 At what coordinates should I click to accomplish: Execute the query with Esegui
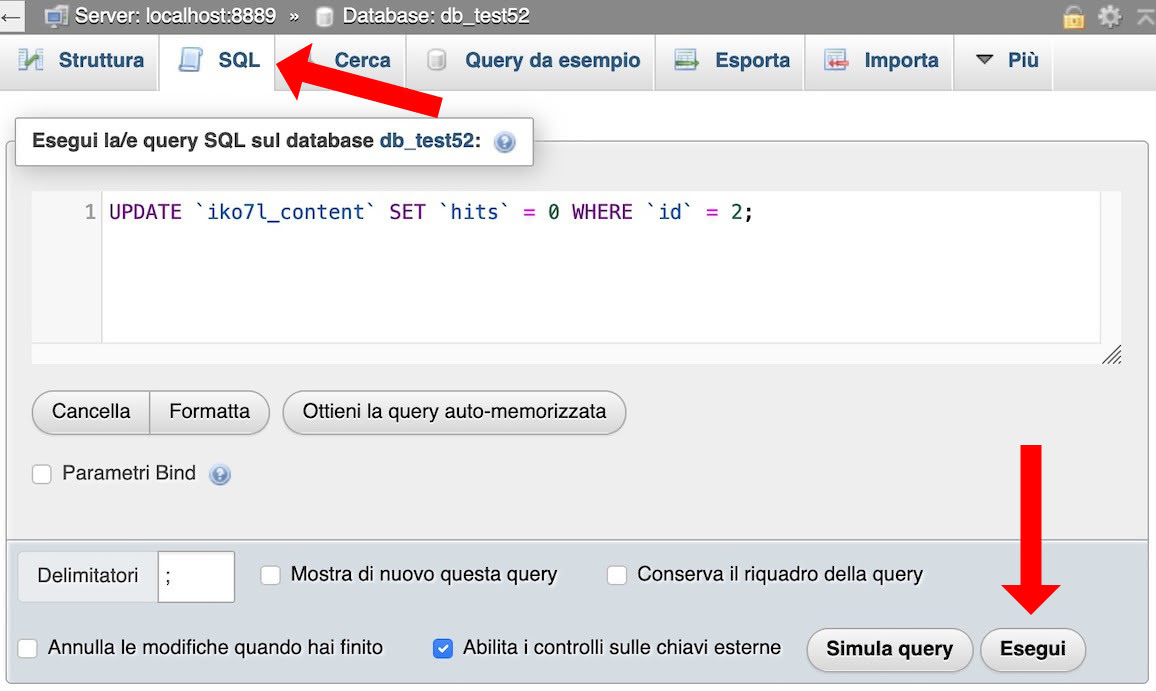point(1033,649)
